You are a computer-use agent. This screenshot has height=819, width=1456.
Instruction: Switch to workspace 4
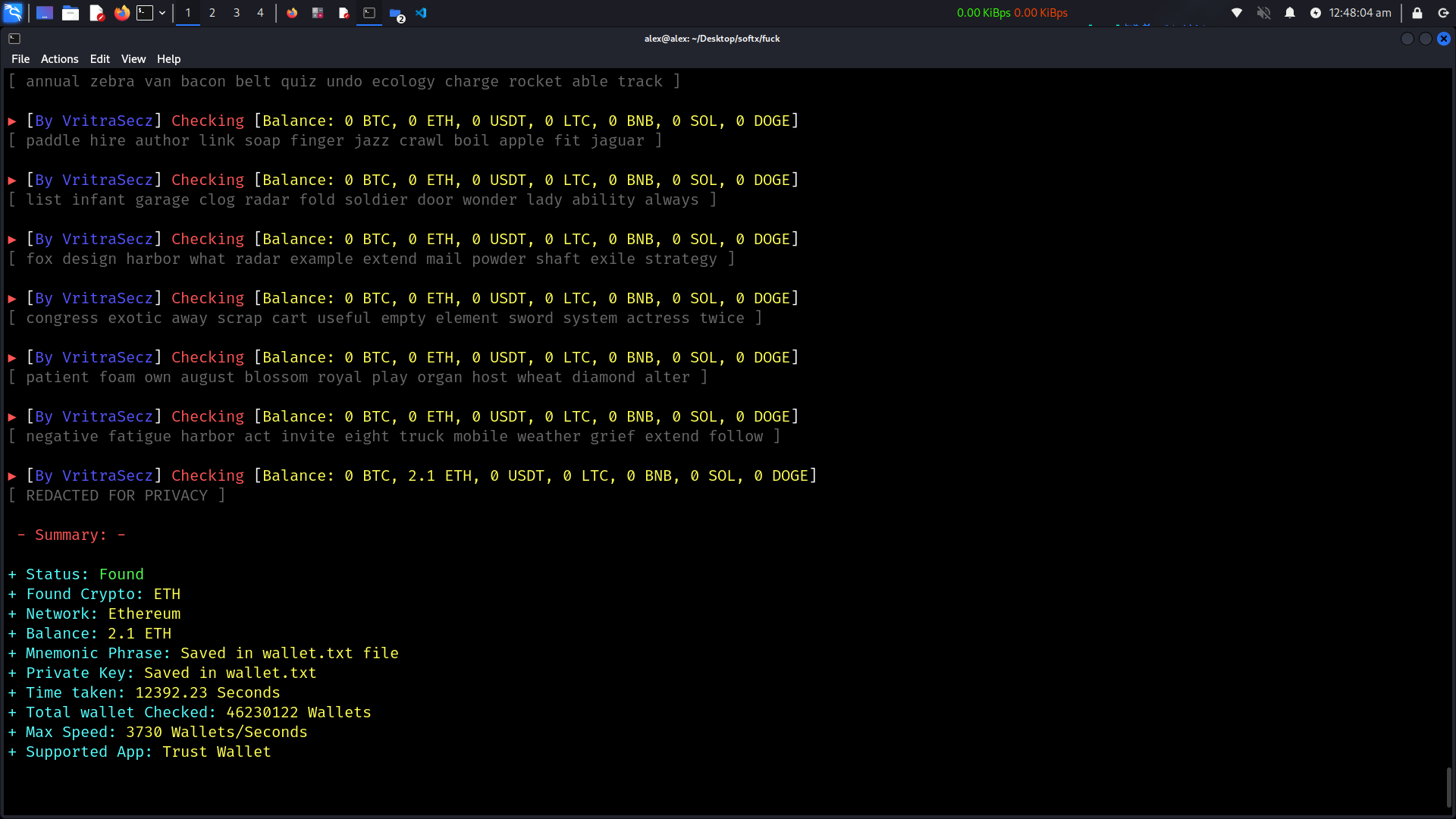(260, 13)
